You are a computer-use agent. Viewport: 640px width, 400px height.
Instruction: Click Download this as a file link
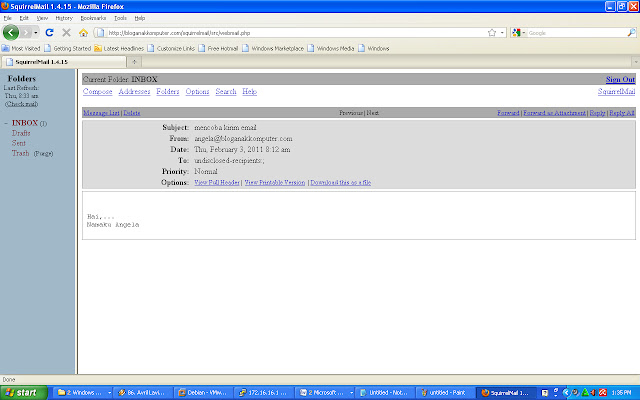coord(340,182)
